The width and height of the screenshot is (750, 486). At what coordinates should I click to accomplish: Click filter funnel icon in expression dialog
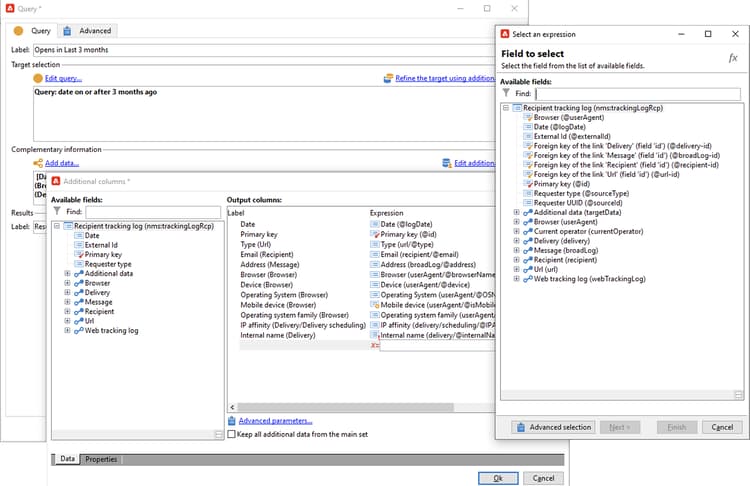[x=506, y=93]
